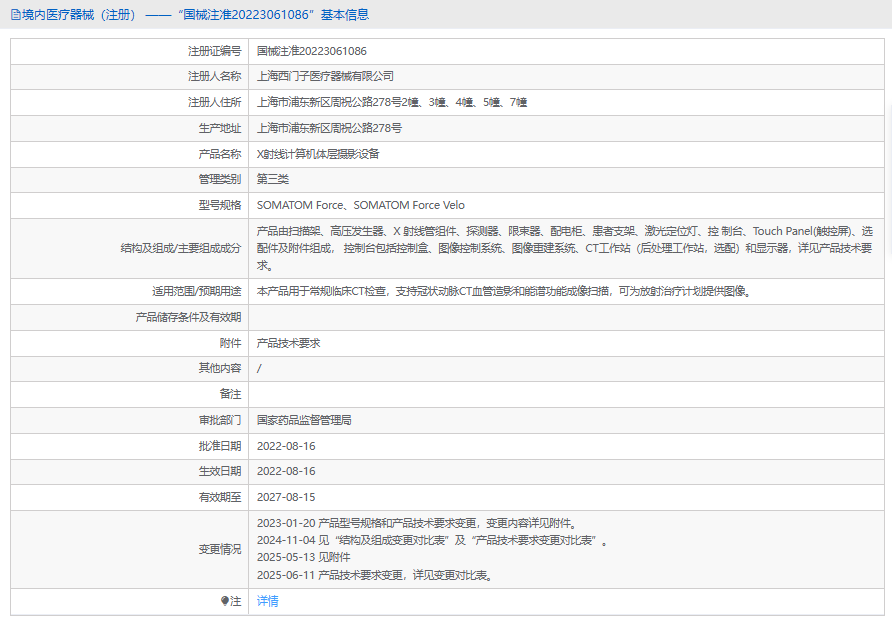Image resolution: width=892 pixels, height=620 pixels.
Task: Click the approval date value in 批准日期 row
Action: 286,446
